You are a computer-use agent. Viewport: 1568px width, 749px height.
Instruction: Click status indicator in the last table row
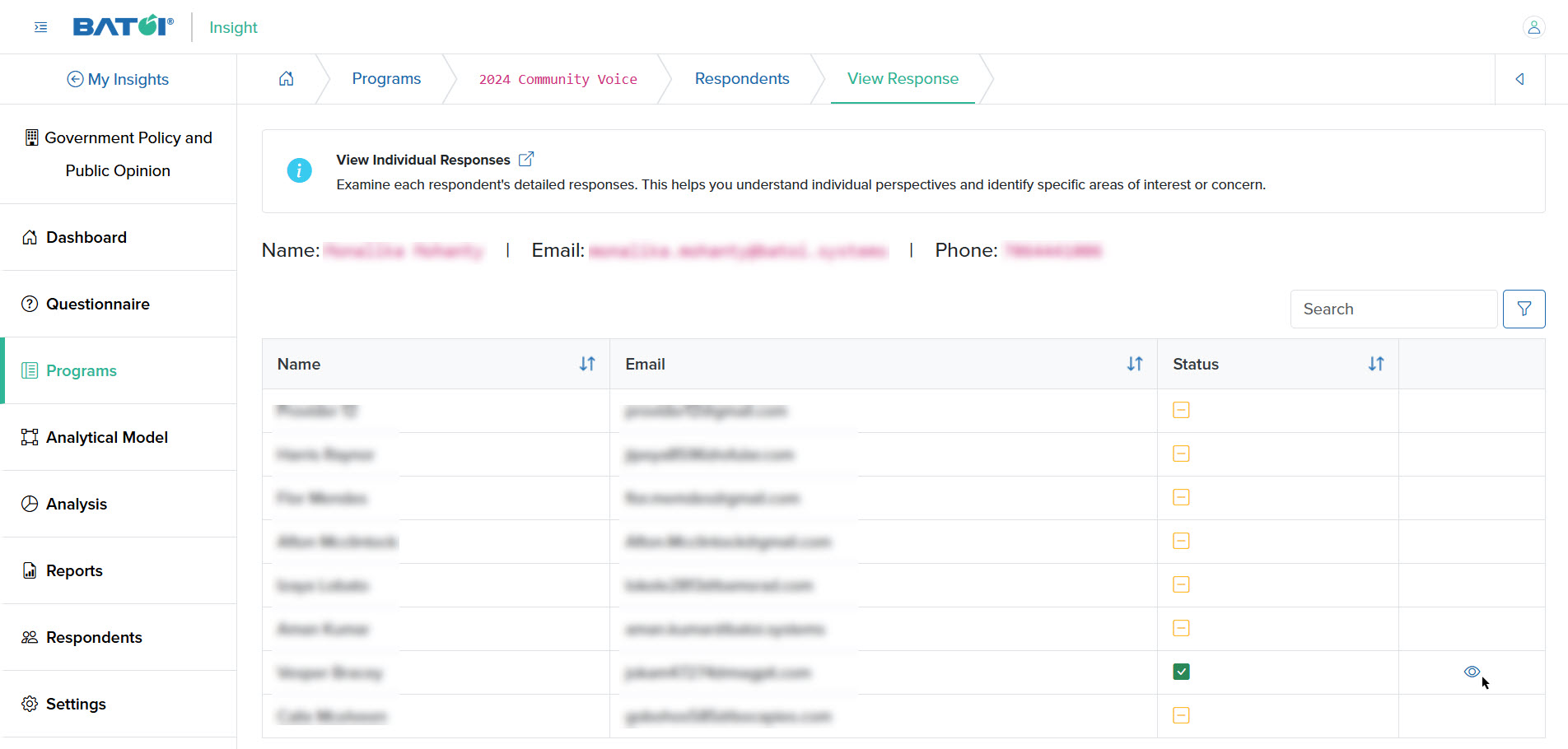click(1181, 715)
